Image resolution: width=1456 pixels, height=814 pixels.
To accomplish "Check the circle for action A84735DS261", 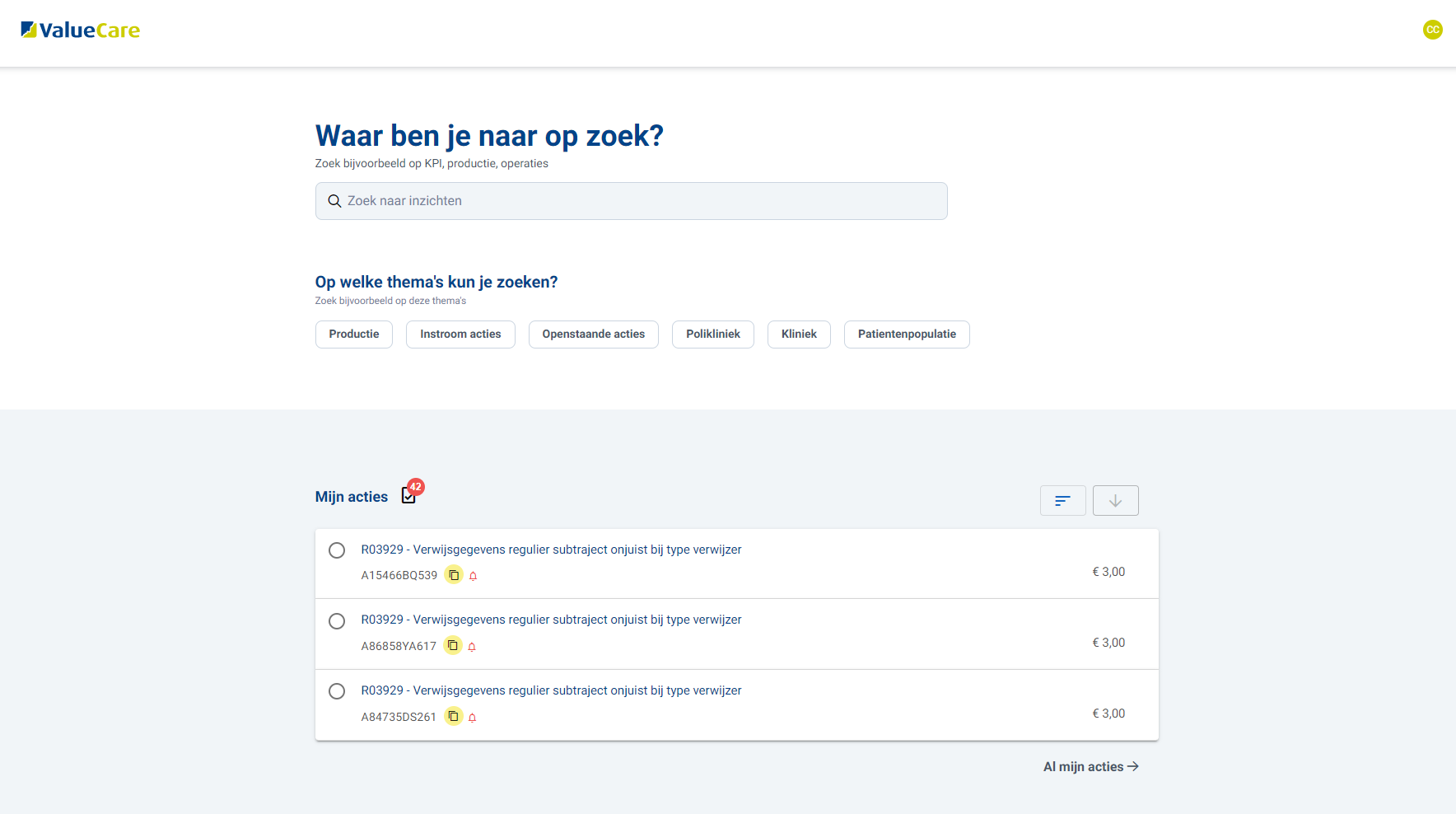I will (x=337, y=691).
